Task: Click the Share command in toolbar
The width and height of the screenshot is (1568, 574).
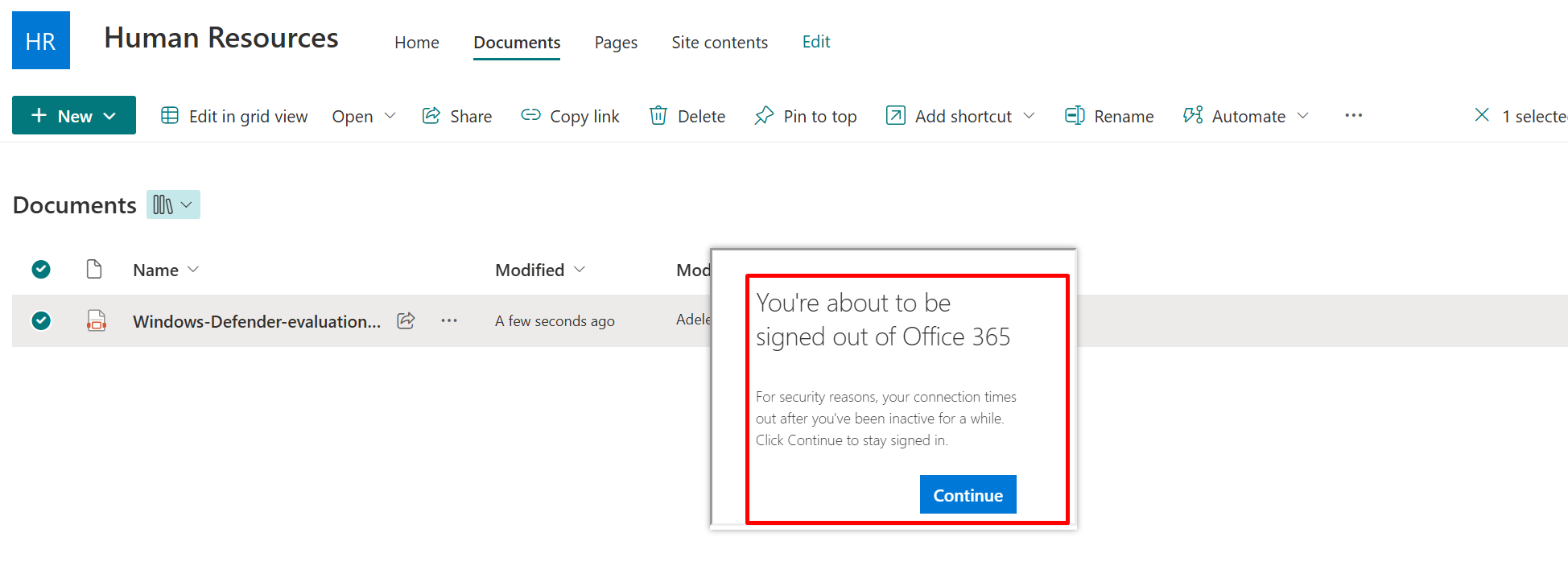Action: pyautogui.click(x=457, y=116)
